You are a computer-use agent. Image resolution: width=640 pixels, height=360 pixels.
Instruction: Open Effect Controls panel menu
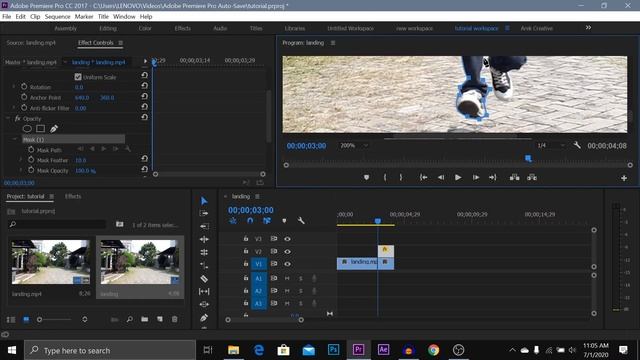click(120, 42)
